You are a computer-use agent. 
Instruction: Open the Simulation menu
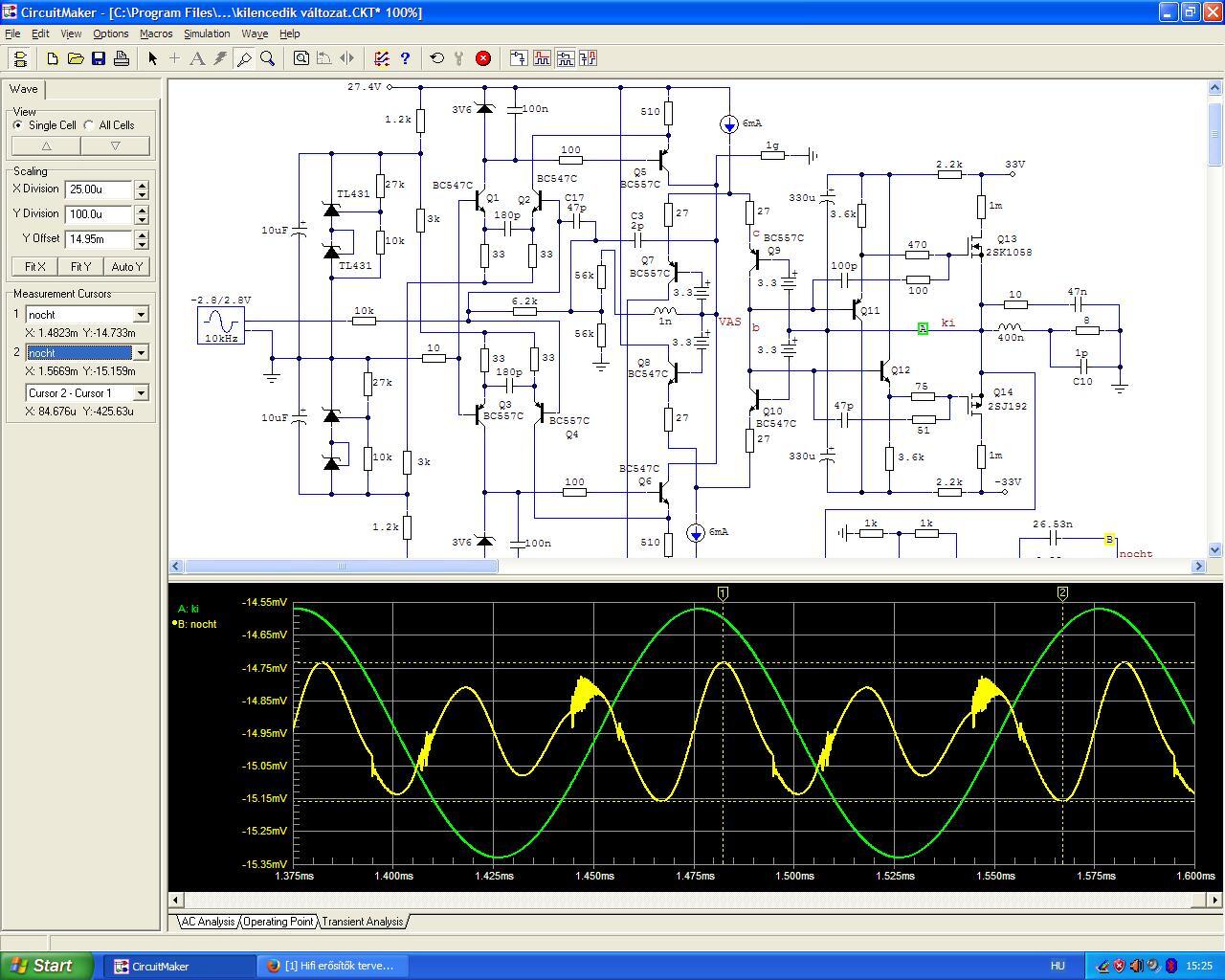(x=207, y=33)
